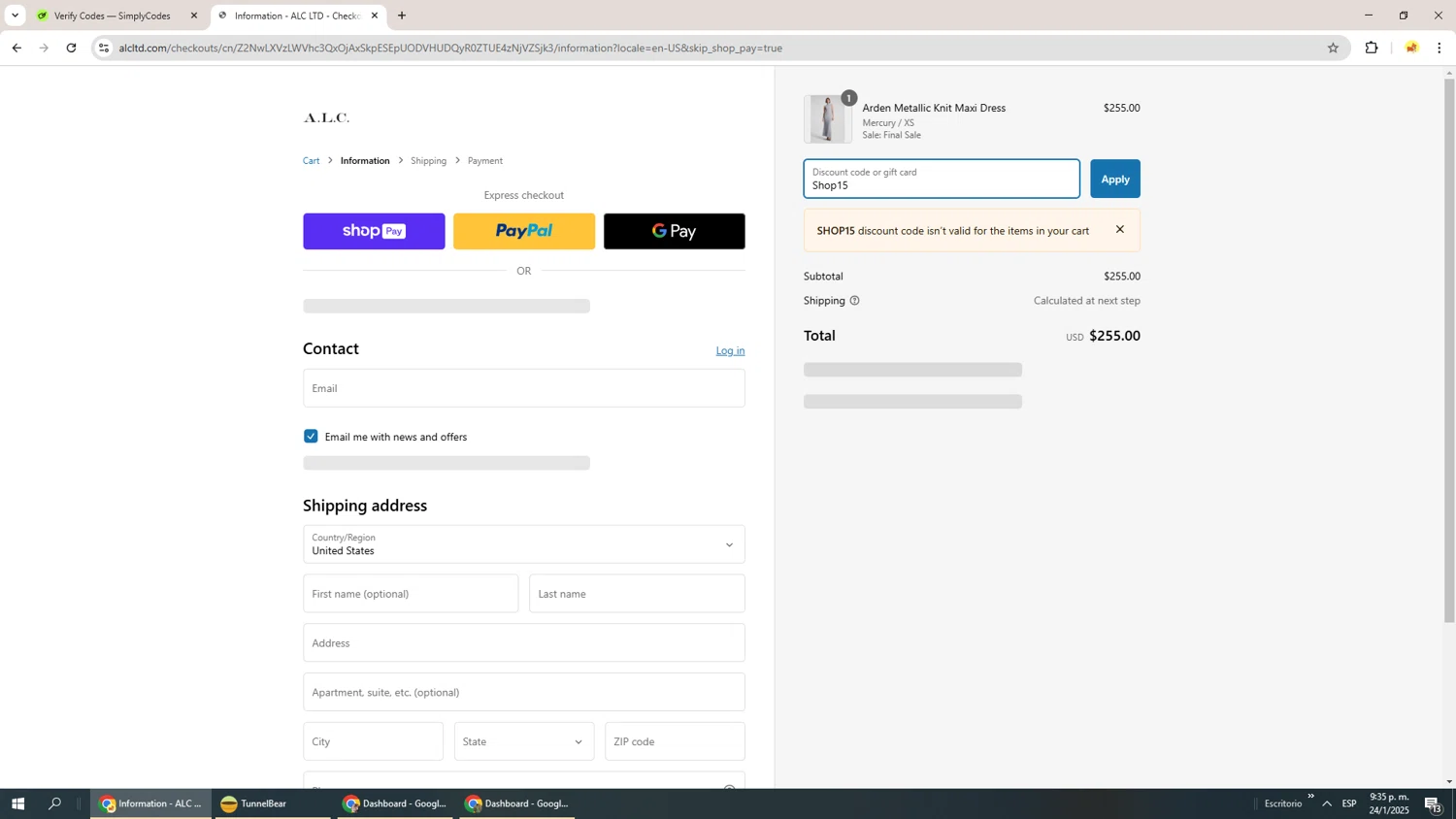Image resolution: width=1456 pixels, height=819 pixels.
Task: Click the address bar URL
Action: click(450, 48)
